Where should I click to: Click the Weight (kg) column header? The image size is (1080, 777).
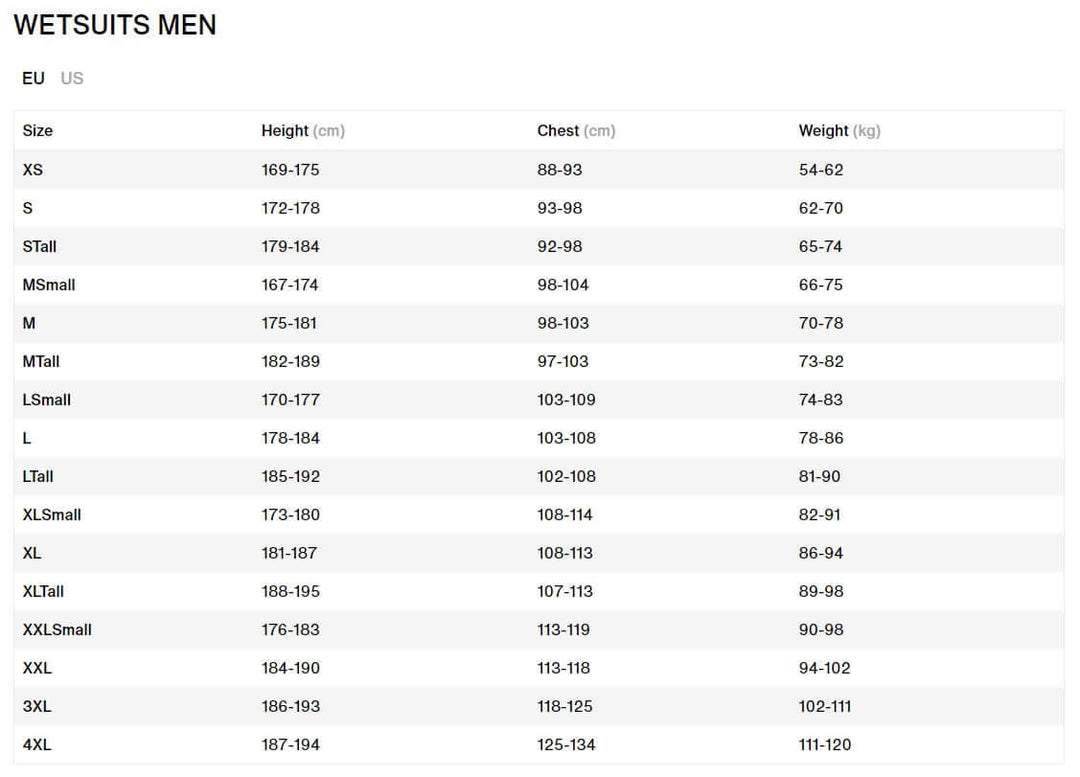point(839,131)
